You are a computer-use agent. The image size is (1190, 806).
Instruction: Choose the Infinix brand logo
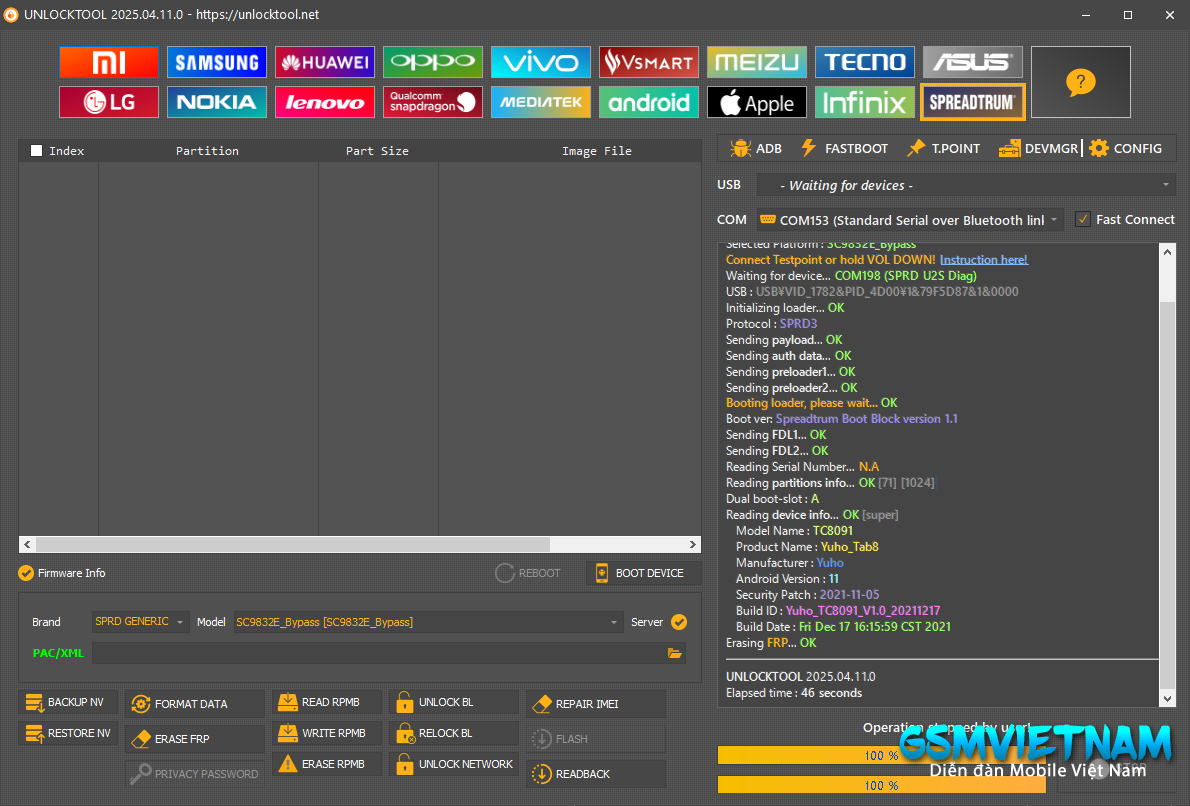click(x=864, y=102)
